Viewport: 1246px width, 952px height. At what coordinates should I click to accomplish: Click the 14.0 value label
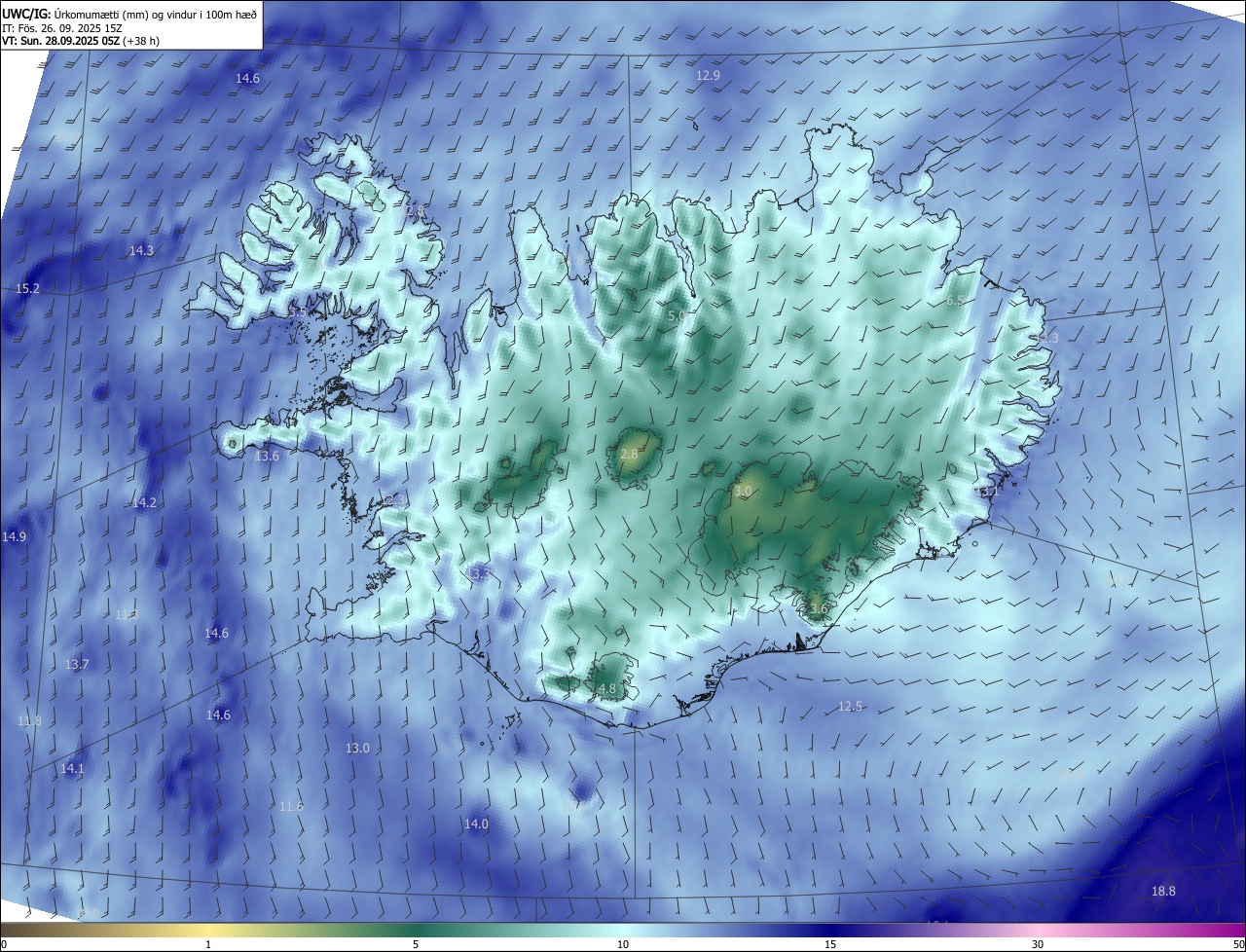(476, 824)
